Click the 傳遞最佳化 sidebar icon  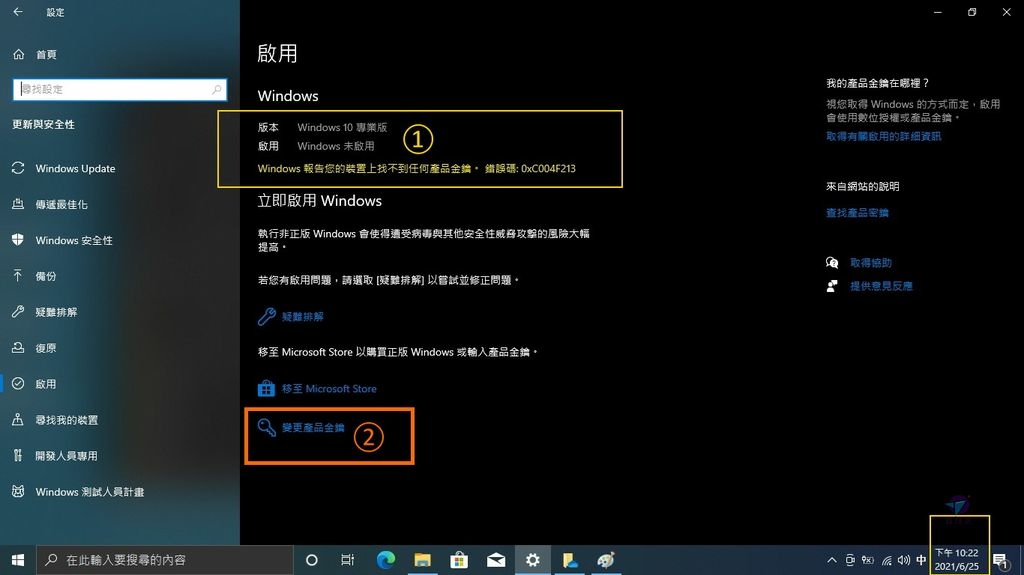[x=18, y=204]
